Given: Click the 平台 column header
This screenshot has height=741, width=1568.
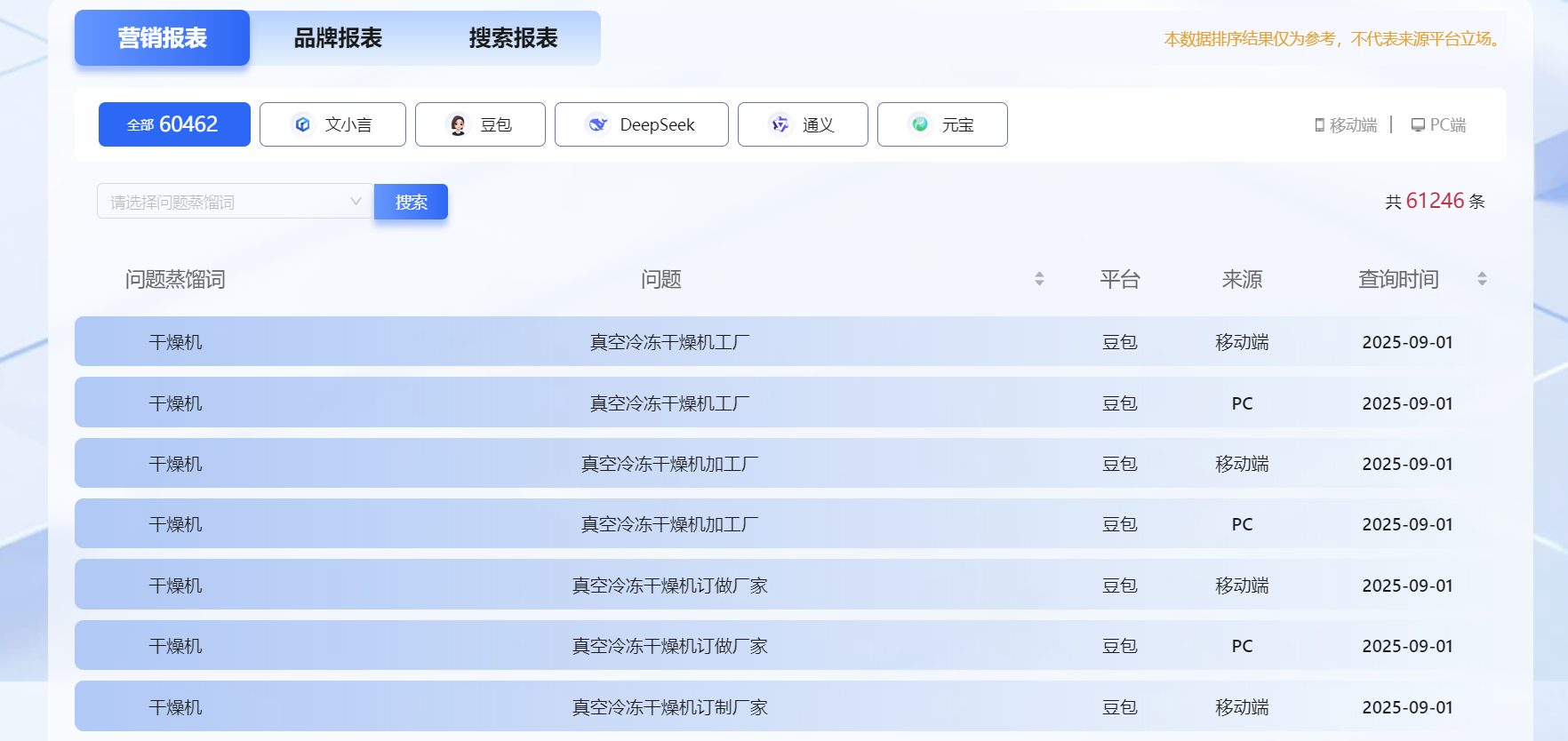Looking at the screenshot, I should pyautogui.click(x=1120, y=280).
